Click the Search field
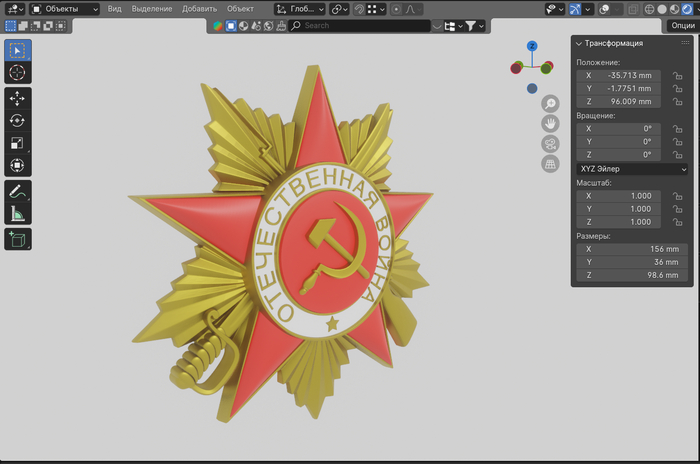This screenshot has height=464, width=700. [360, 26]
